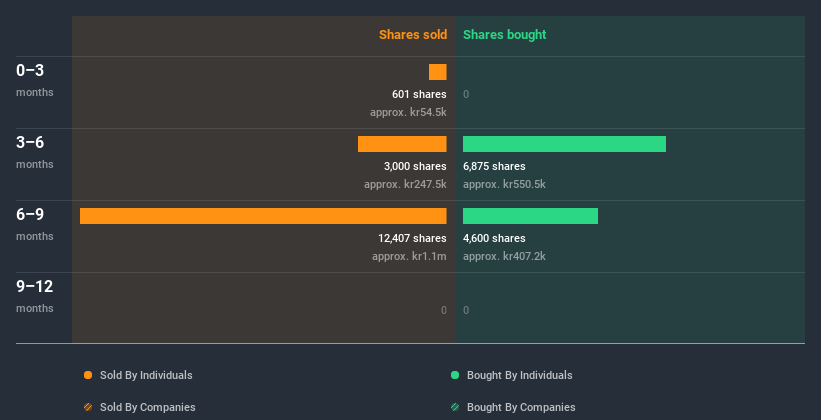Click the approx. kr247.5k amount
This screenshot has height=420, width=821.
(405, 184)
